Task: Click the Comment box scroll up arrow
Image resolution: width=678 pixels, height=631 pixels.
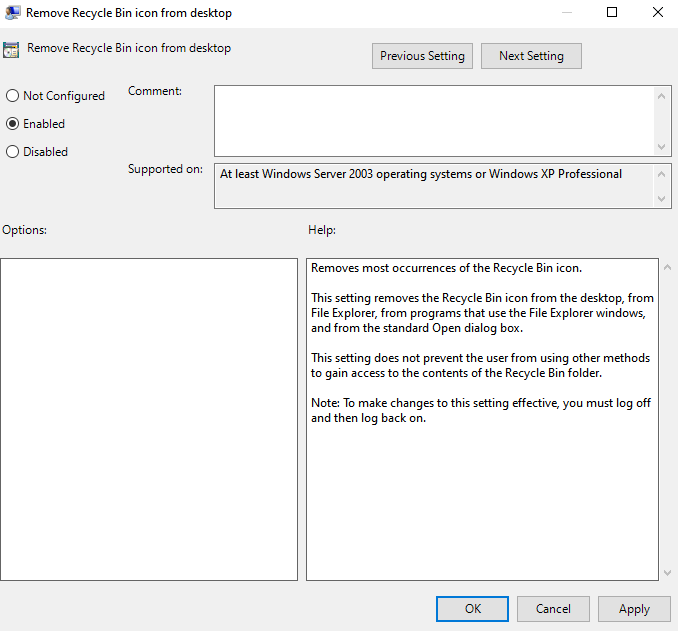Action: [661, 96]
